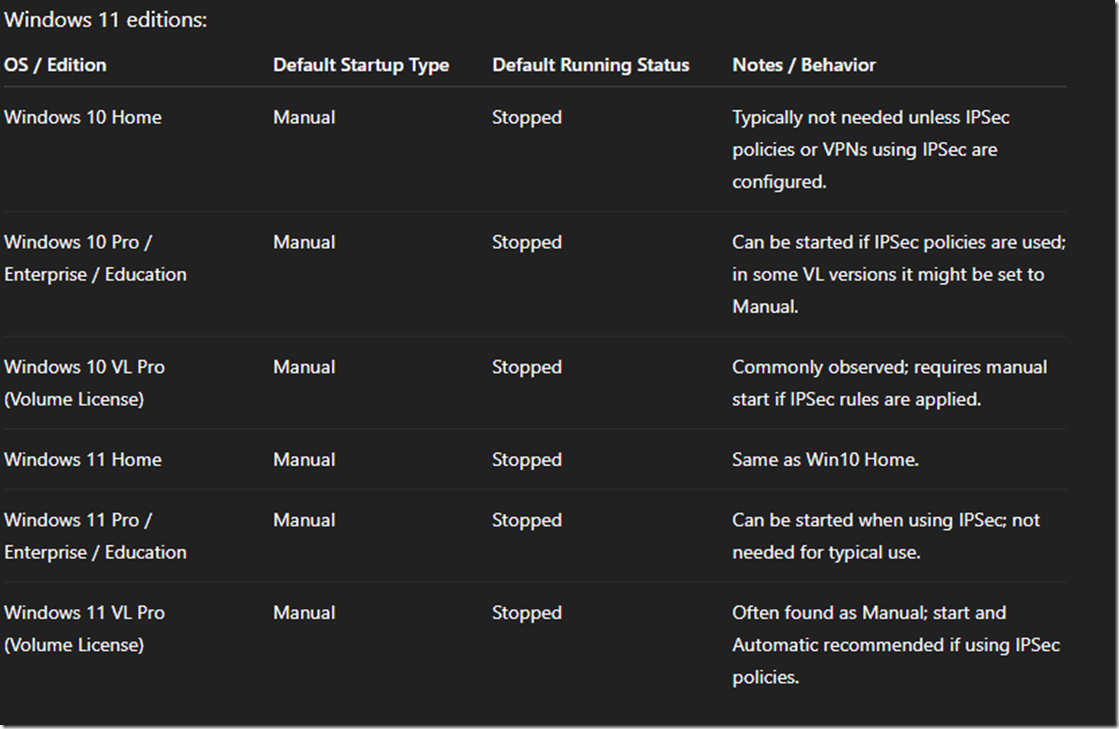1119x729 pixels.
Task: Click the "Windows 10 Home" row label
Action: pyautogui.click(x=83, y=117)
